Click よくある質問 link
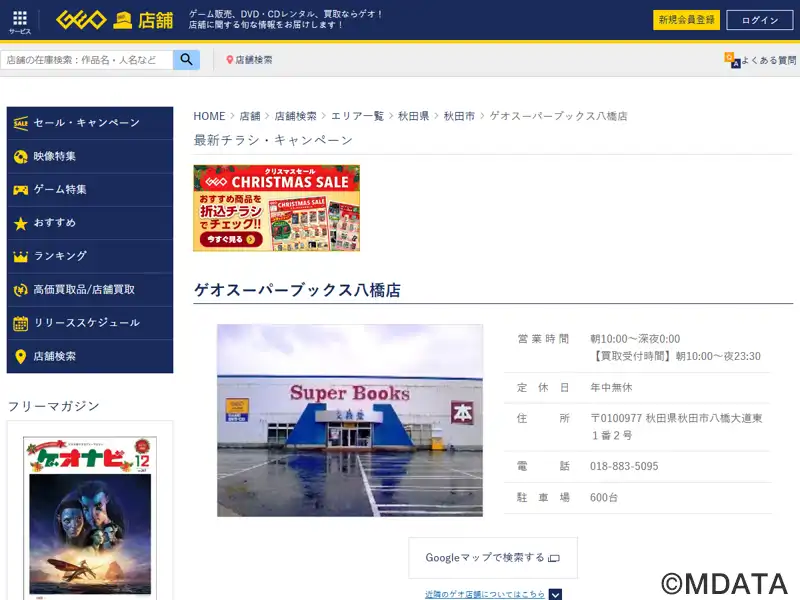 click(x=768, y=60)
